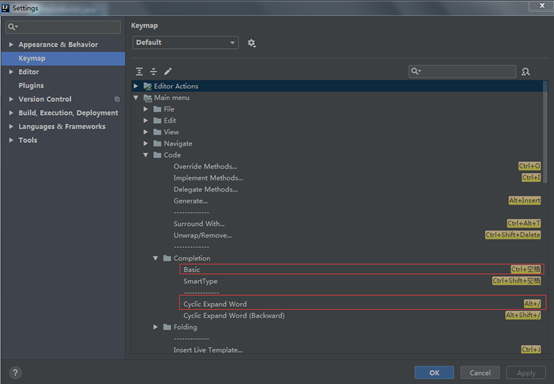Close the Settings dialog

click(x=542, y=6)
